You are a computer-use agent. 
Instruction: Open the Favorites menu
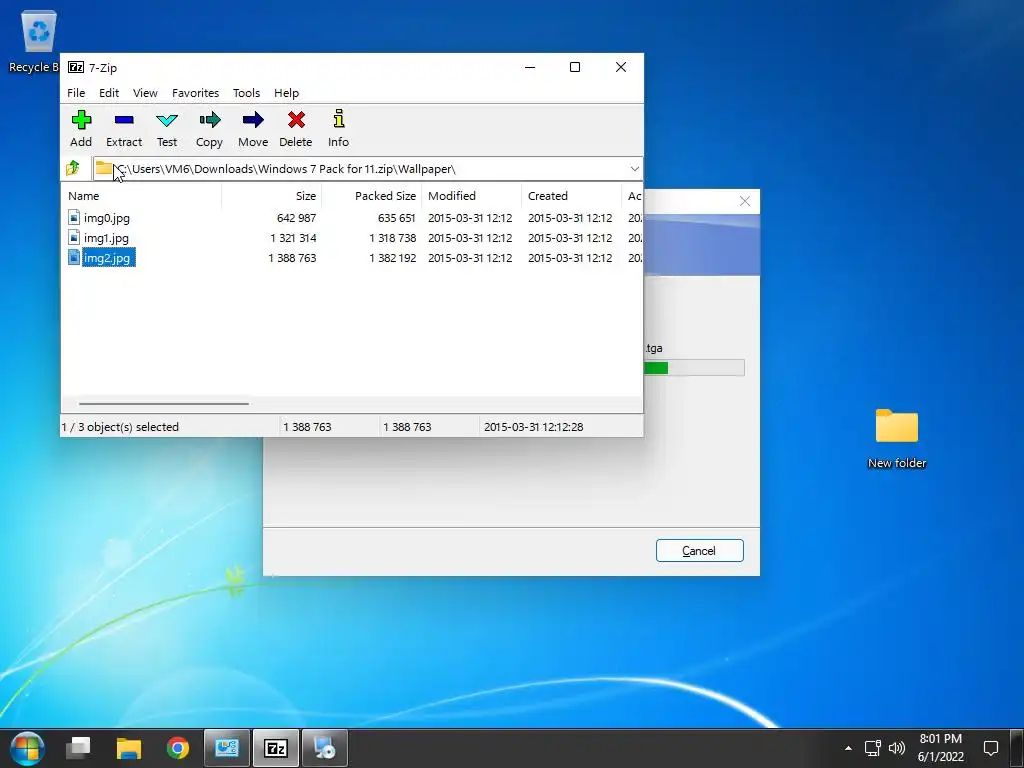[x=195, y=93]
